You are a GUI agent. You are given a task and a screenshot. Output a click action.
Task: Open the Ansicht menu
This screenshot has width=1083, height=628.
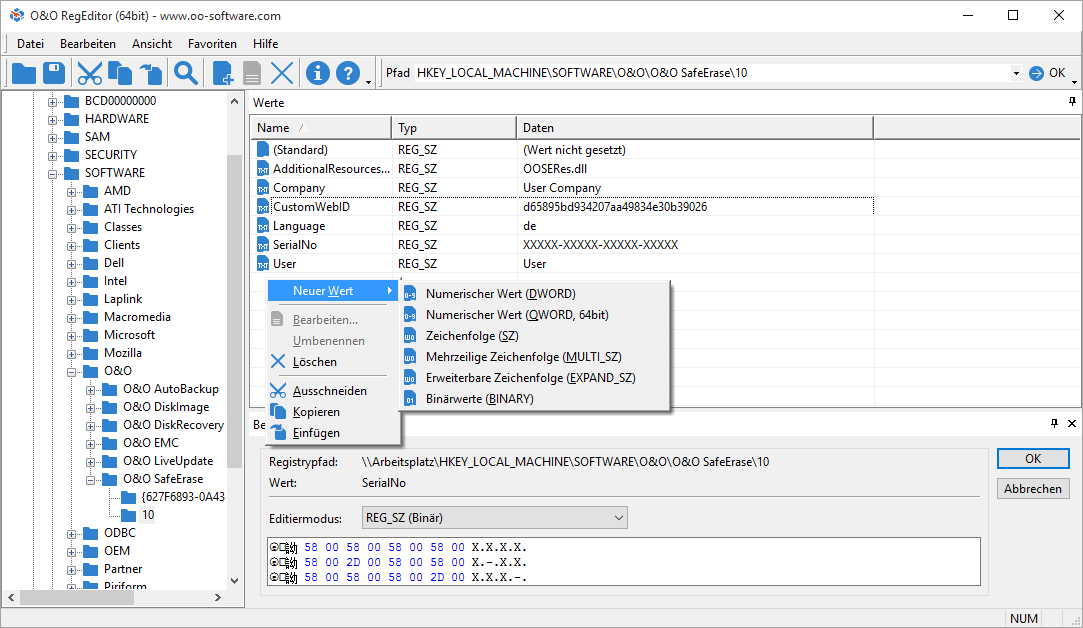[x=152, y=44]
